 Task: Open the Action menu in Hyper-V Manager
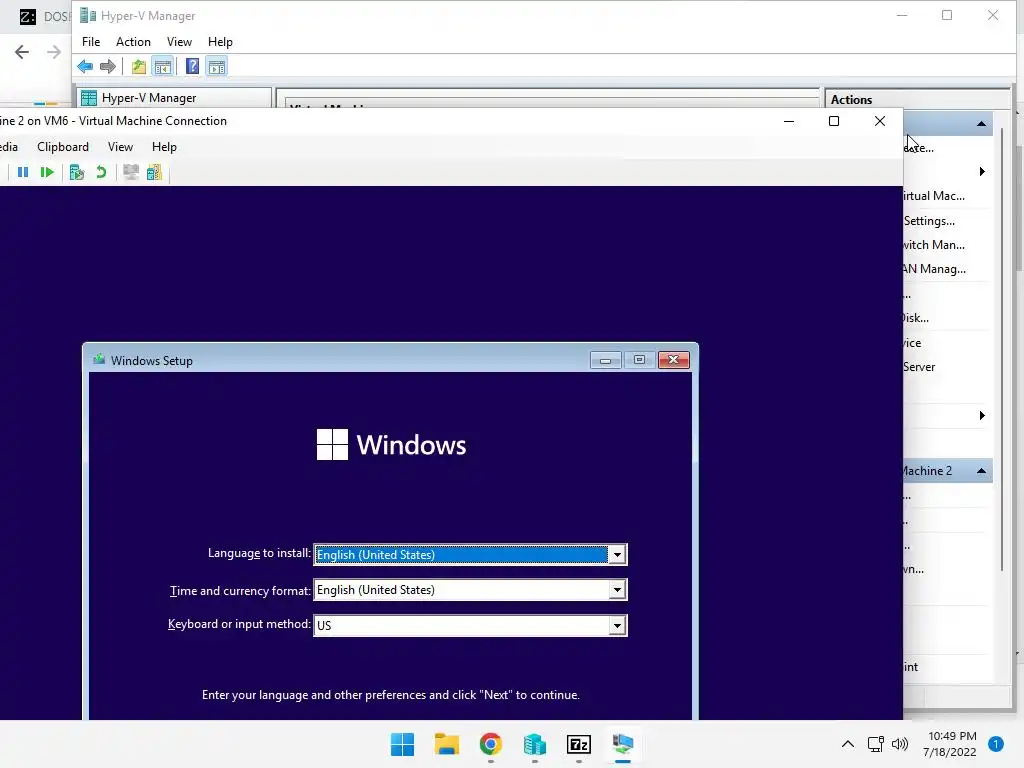tap(133, 42)
